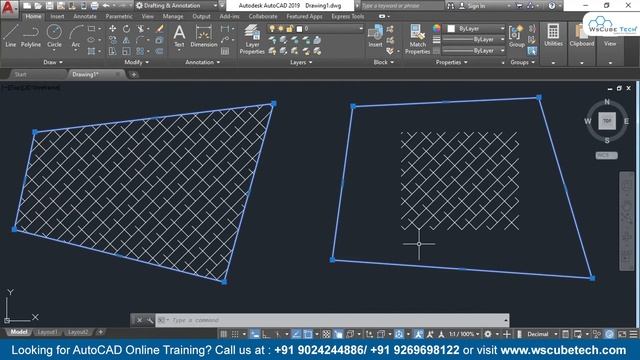Click the add layout plus button
The image size is (640, 360).
click(101, 332)
